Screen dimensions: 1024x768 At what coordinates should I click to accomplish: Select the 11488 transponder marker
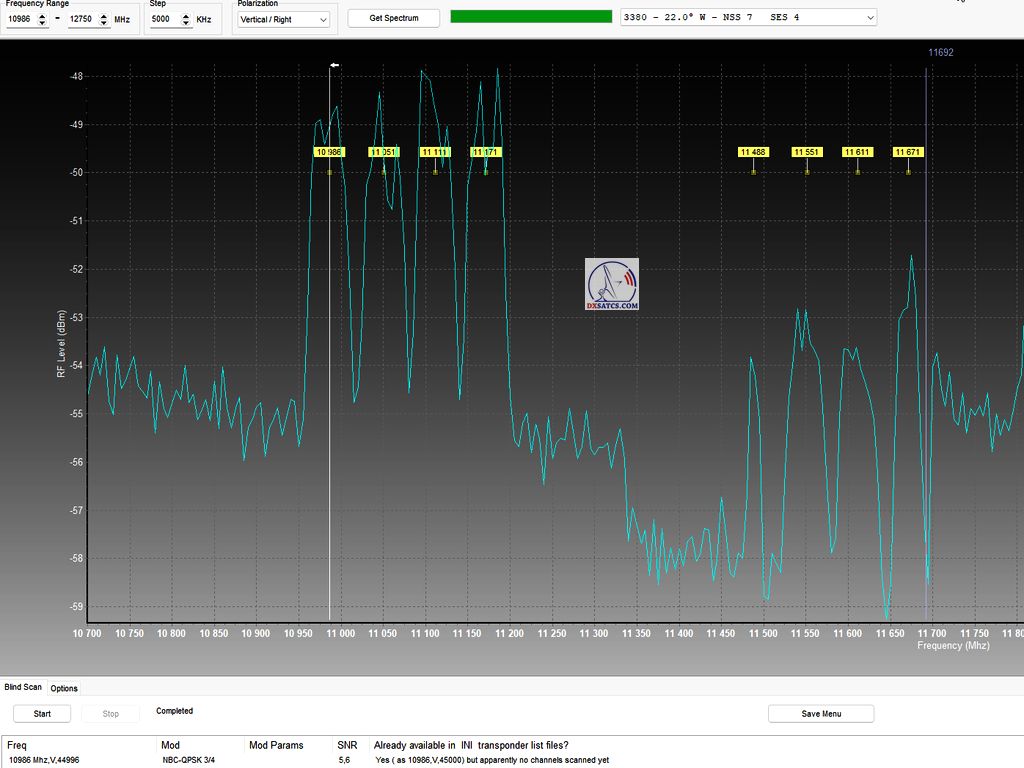(x=753, y=152)
